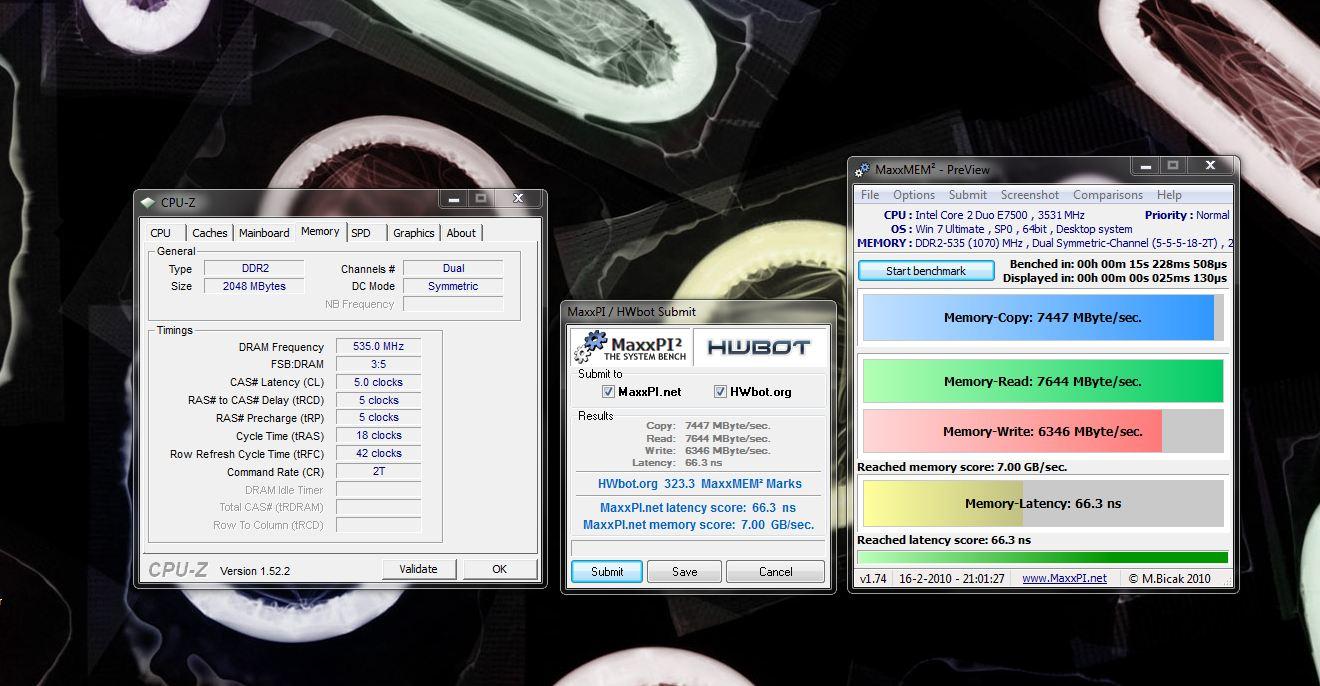
Task: Click the Command Rate 2T field
Action: (x=378, y=472)
